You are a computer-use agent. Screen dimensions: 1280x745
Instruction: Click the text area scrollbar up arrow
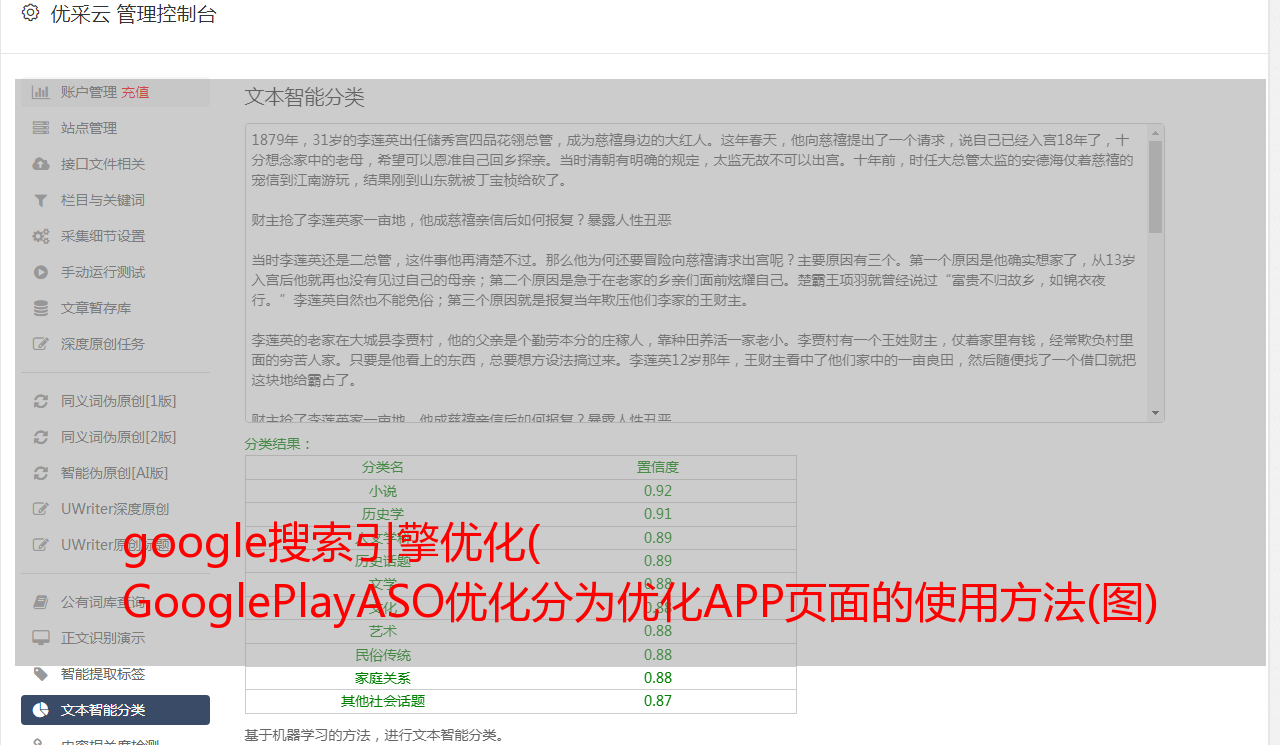[1156, 132]
